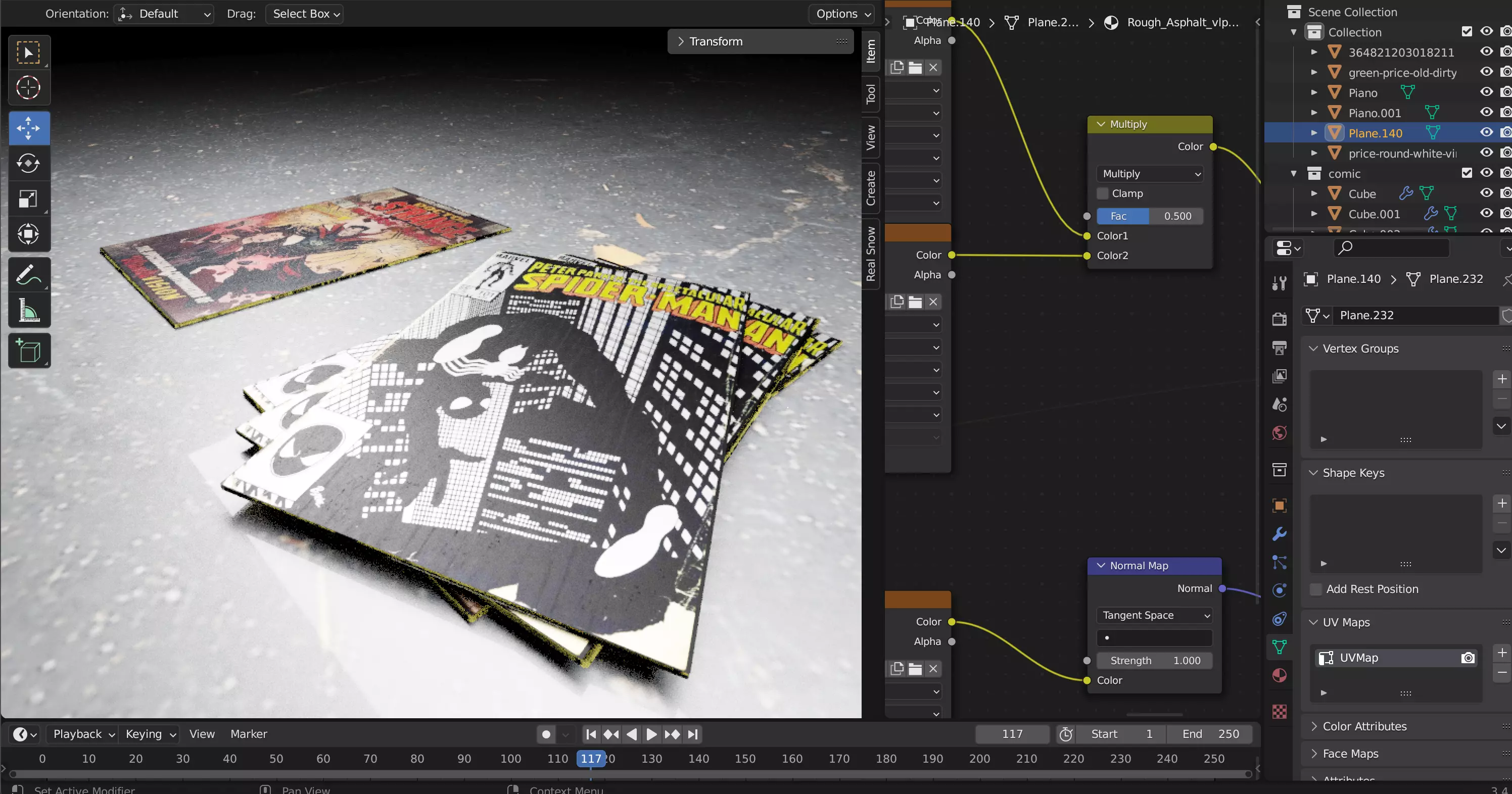Screen dimensions: 1512x794
Task: Switch to the Item sidebar tab
Action: coord(871,51)
